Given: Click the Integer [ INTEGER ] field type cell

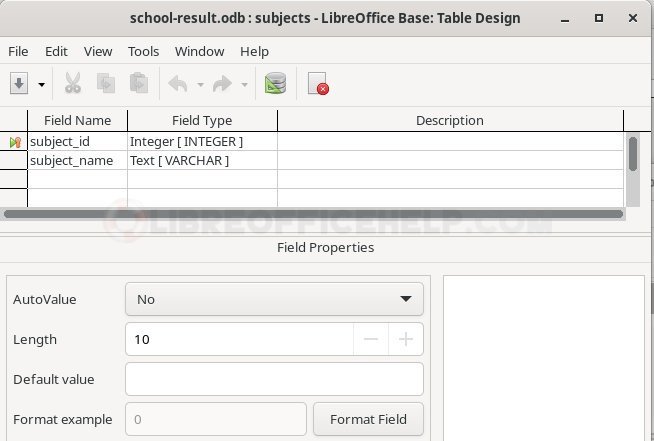Looking at the screenshot, I should (x=202, y=141).
